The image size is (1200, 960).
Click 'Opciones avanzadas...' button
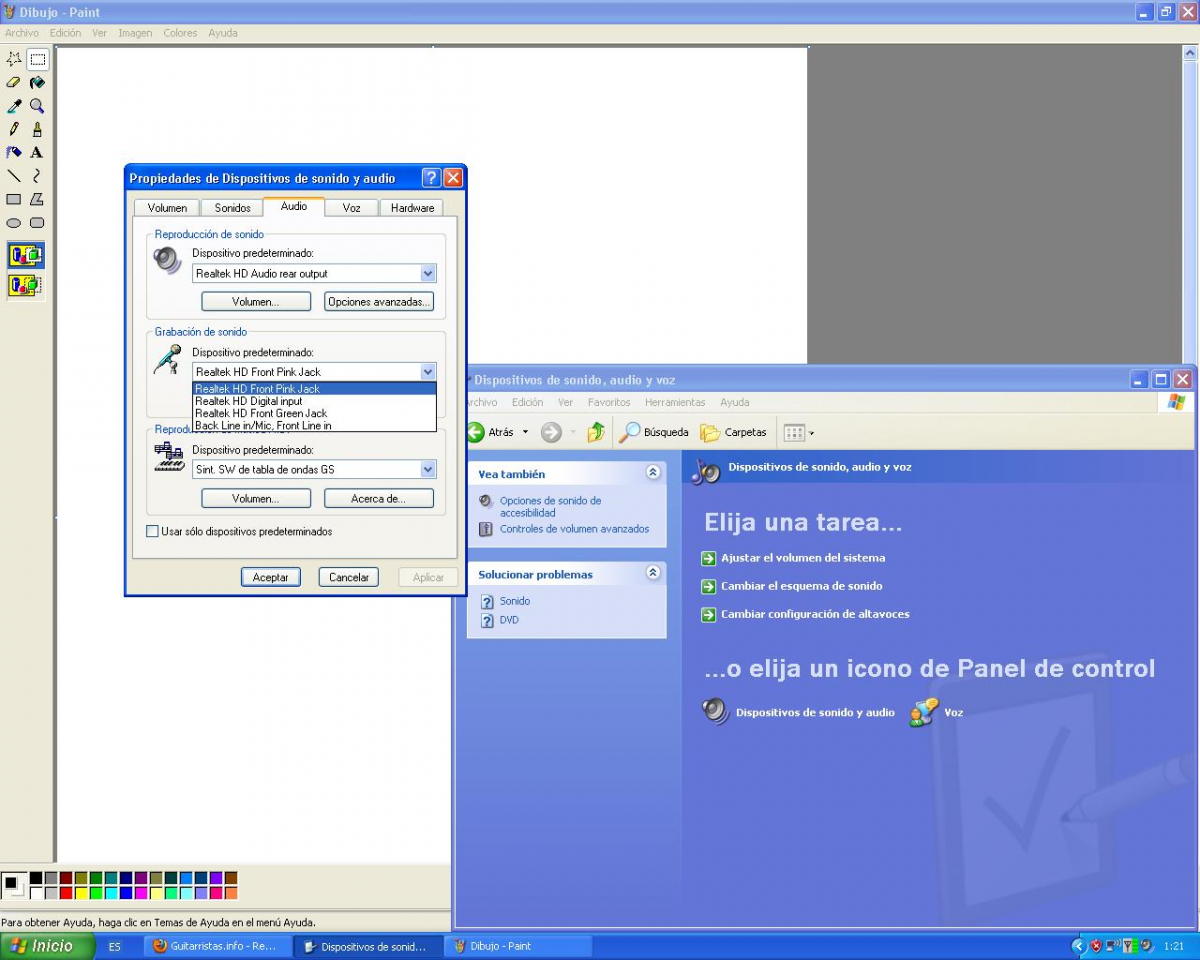coord(379,301)
